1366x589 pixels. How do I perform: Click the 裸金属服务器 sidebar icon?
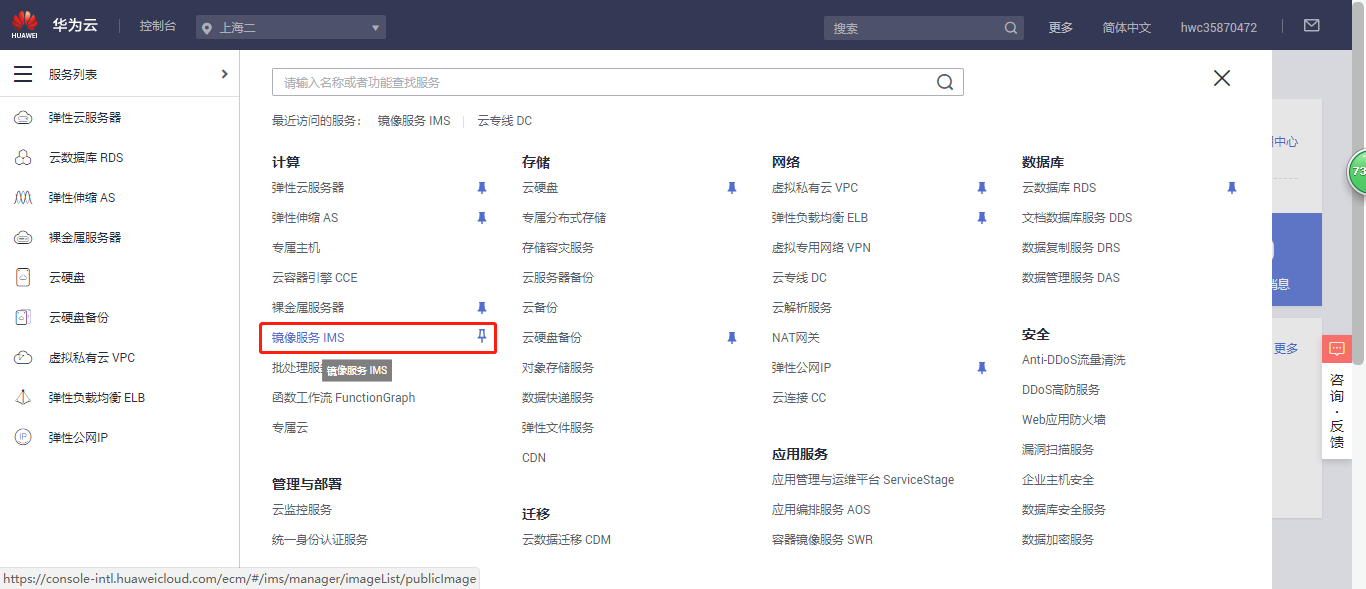[x=23, y=238]
